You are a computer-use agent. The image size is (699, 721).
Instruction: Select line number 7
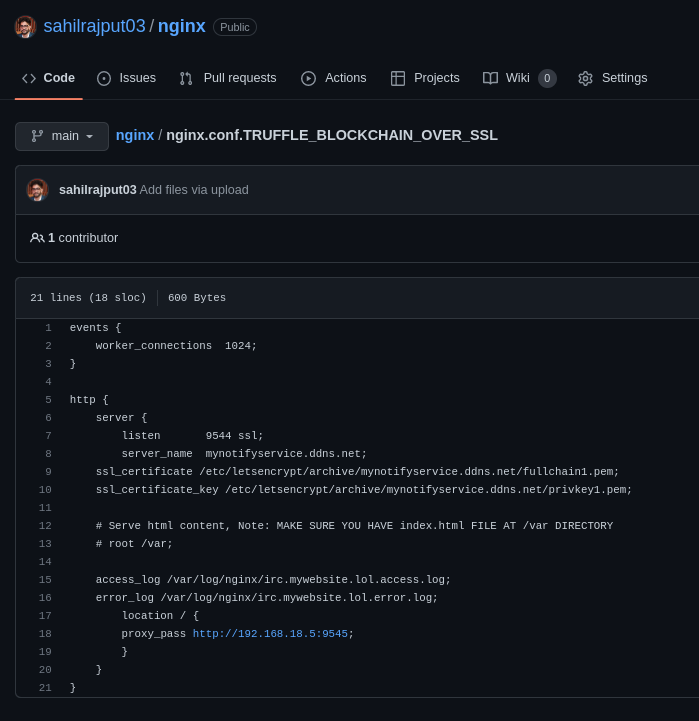(48, 436)
